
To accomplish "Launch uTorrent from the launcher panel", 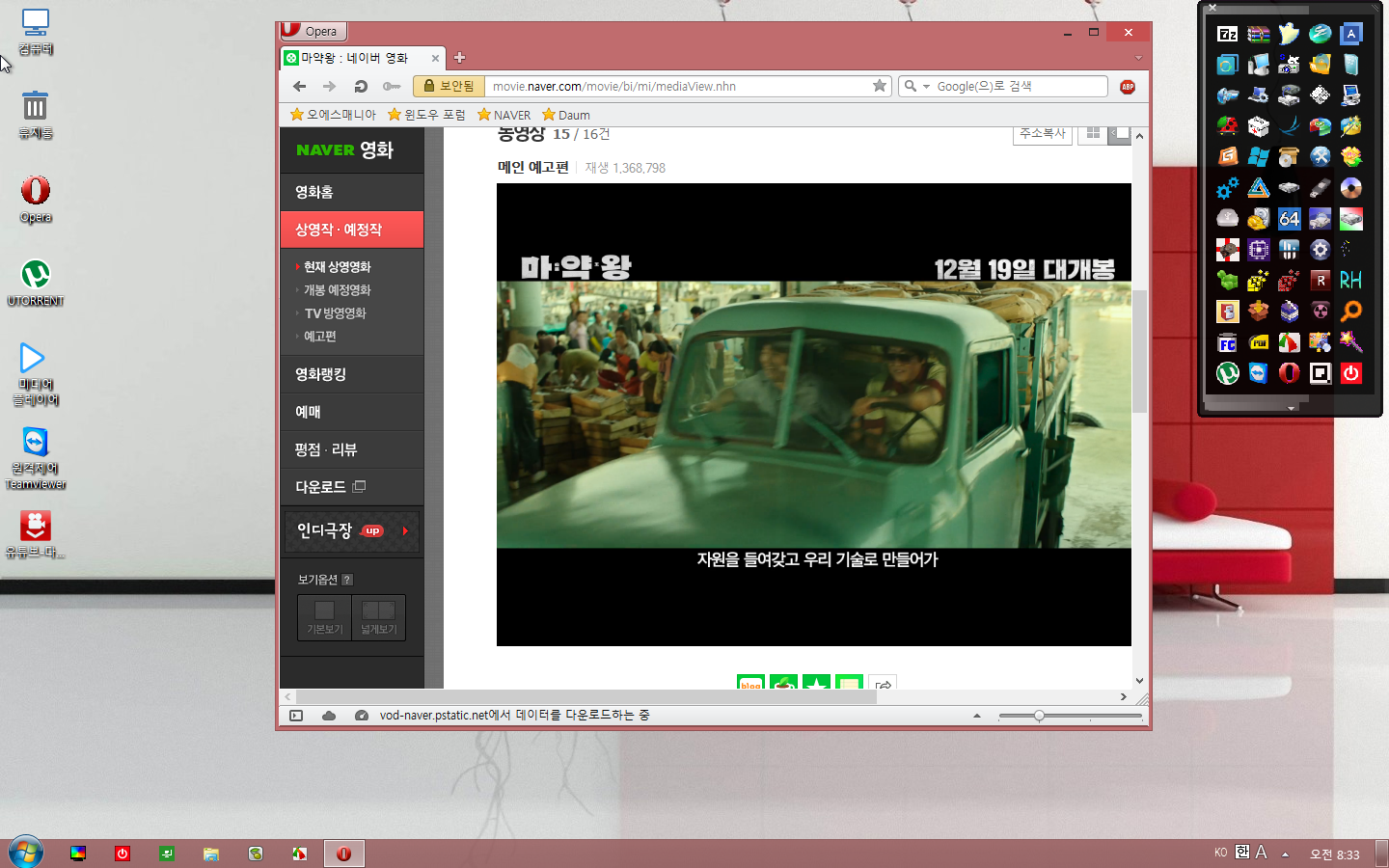I will click(1228, 373).
